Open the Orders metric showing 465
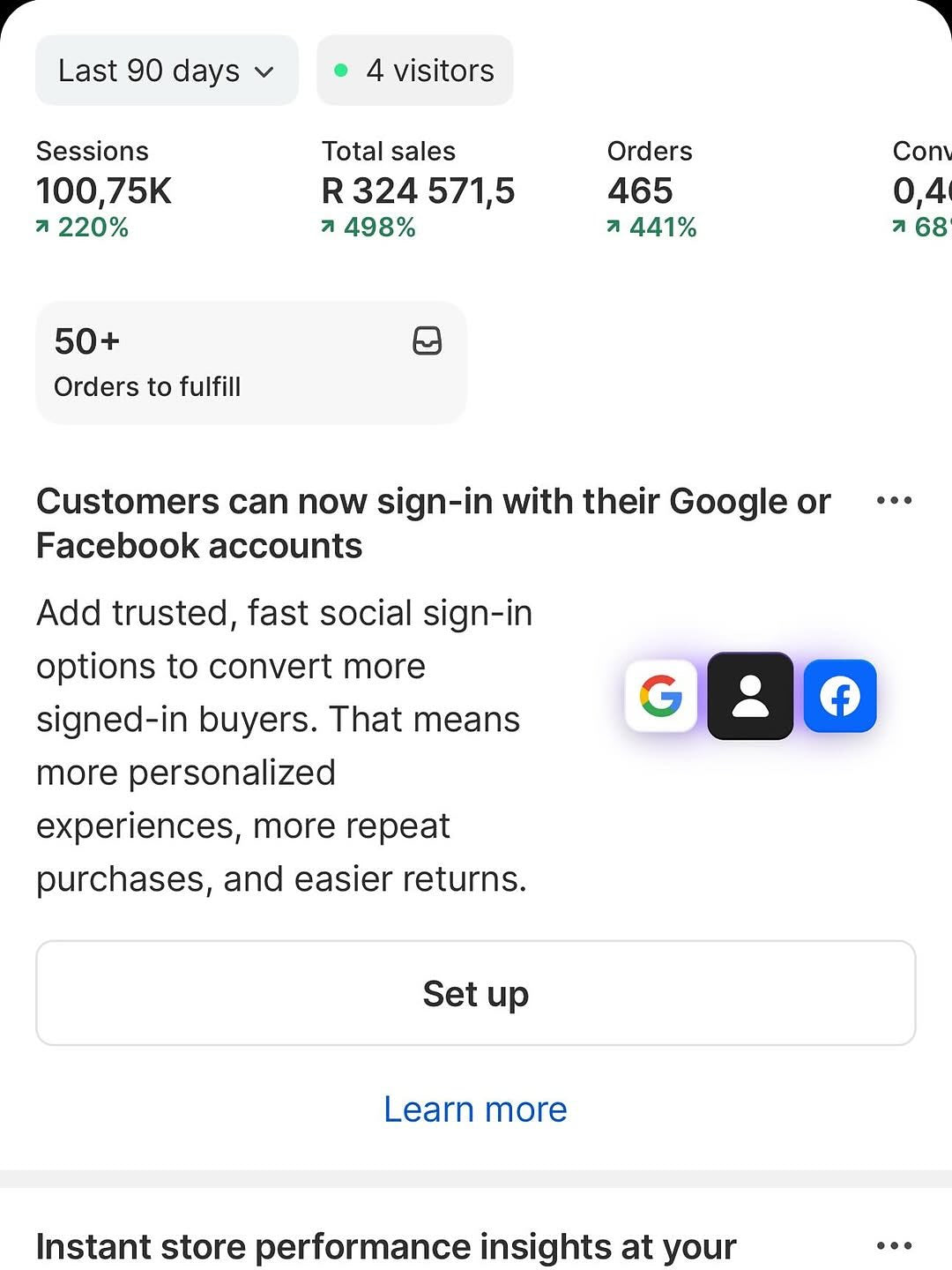This screenshot has width=952, height=1270. (x=651, y=190)
